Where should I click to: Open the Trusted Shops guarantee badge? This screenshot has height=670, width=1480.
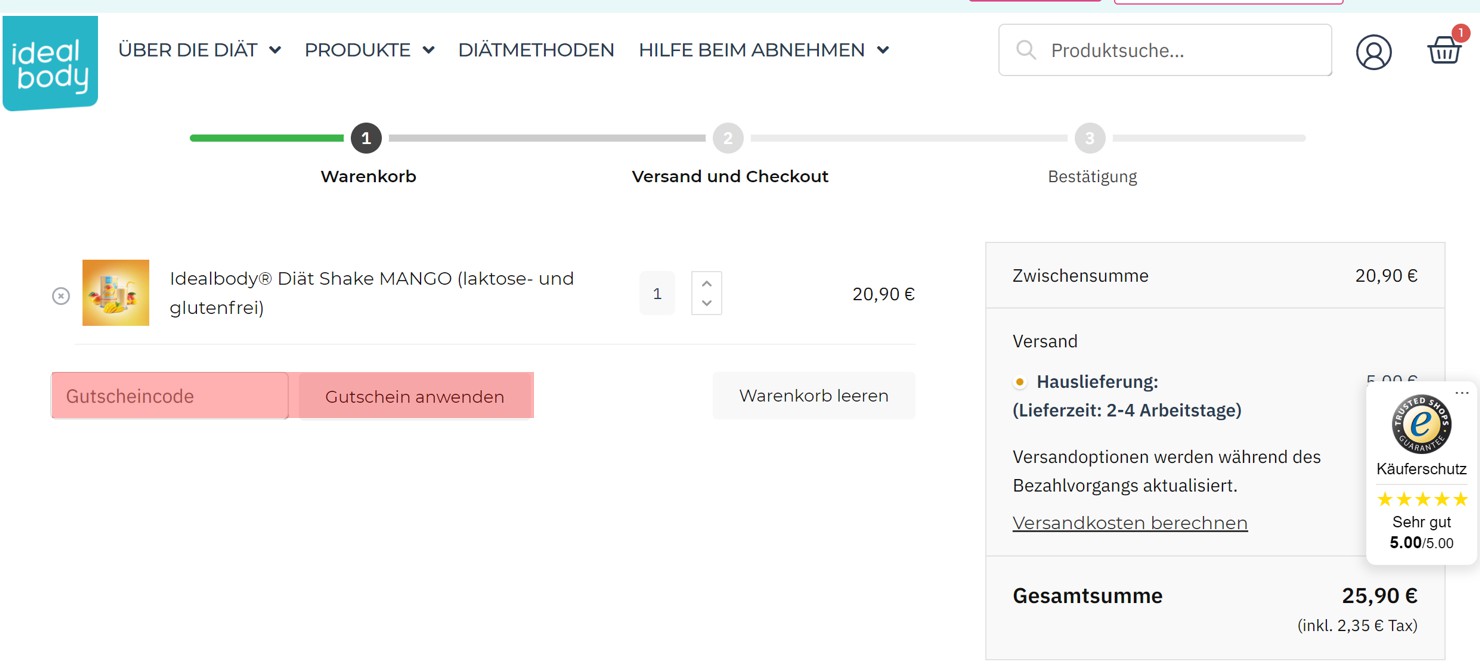click(1421, 424)
